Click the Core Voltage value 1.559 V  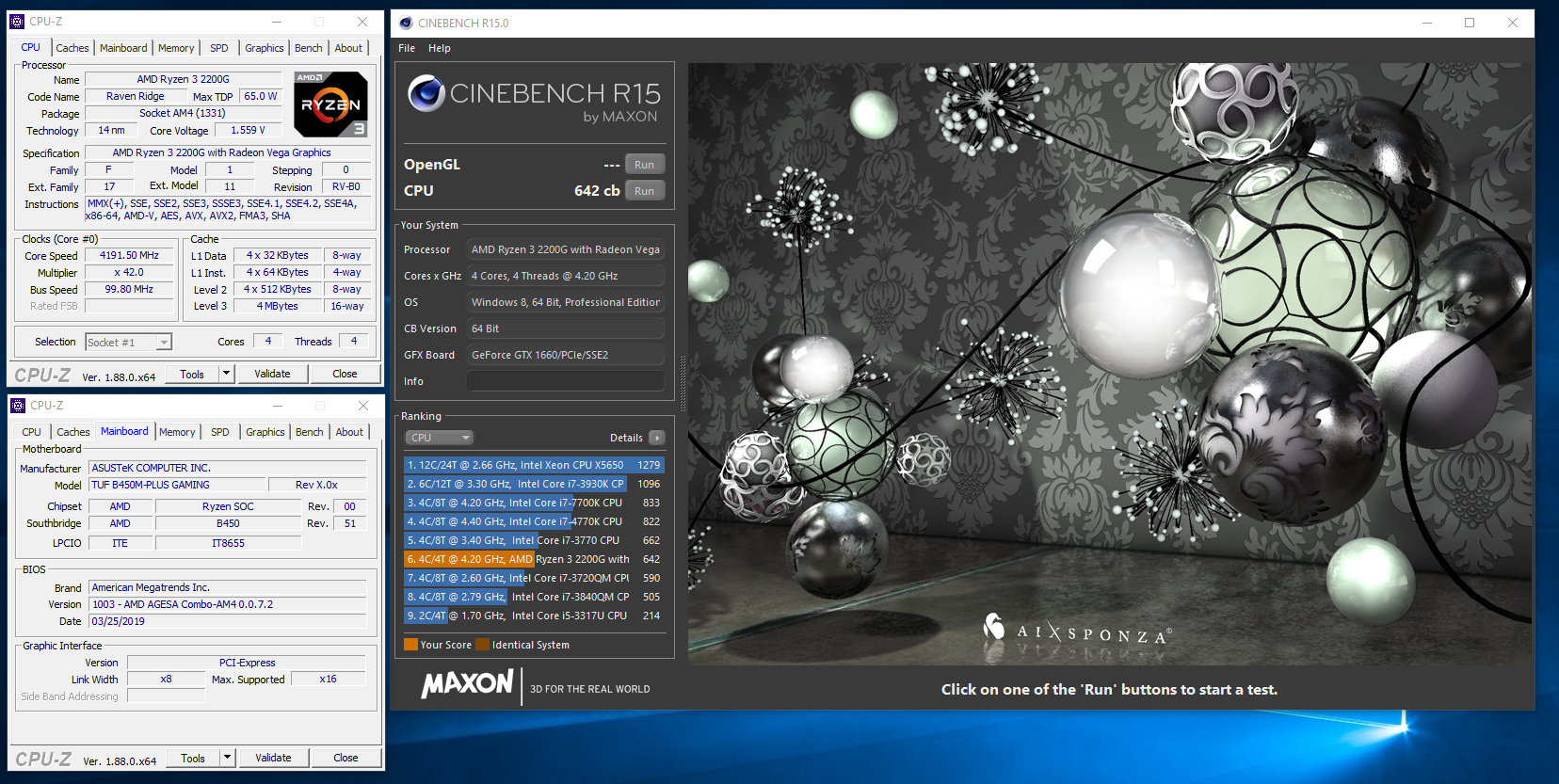point(248,130)
